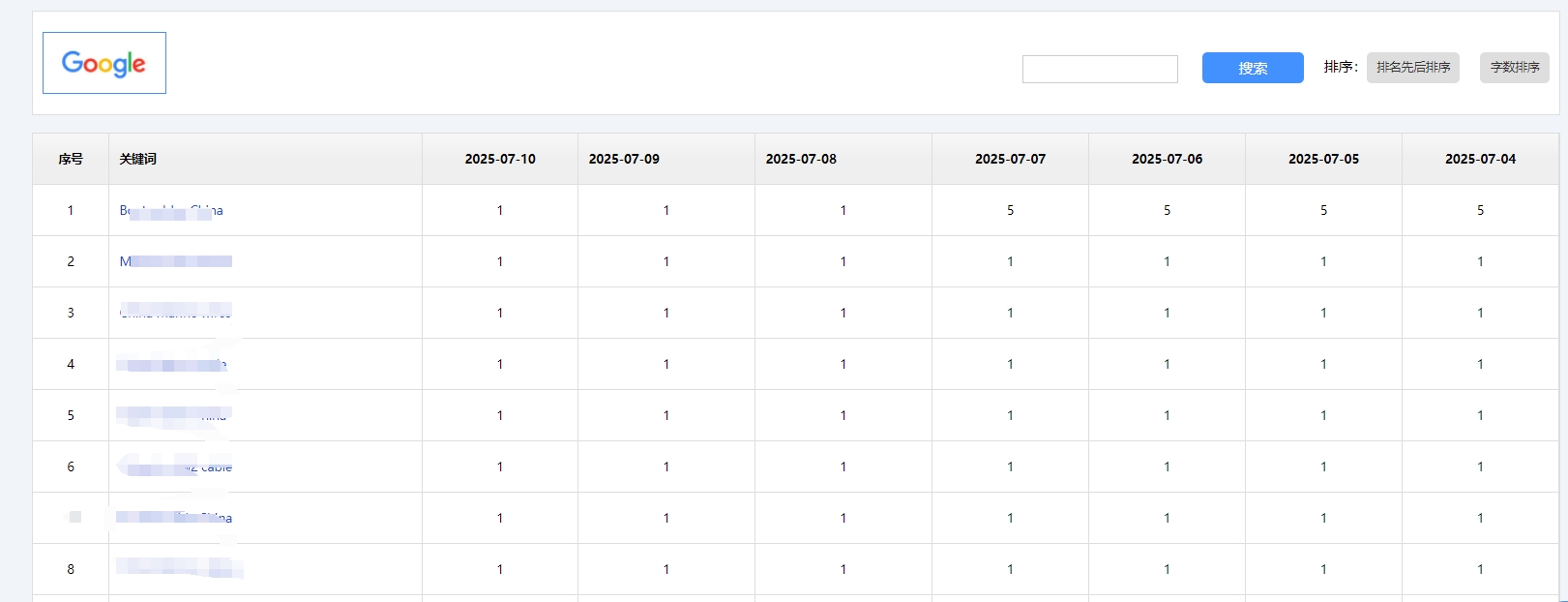Click the Google logo
Image resolution: width=1568 pixels, height=602 pixels.
[104, 63]
